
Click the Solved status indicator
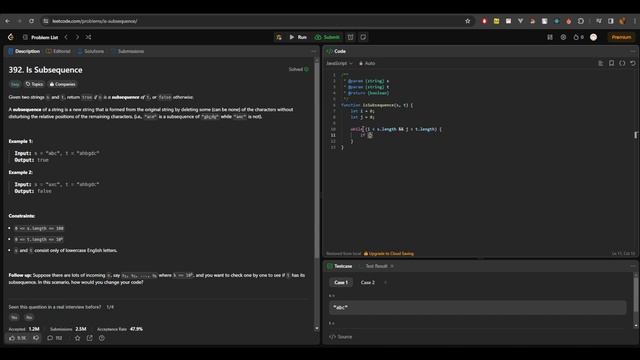click(299, 69)
